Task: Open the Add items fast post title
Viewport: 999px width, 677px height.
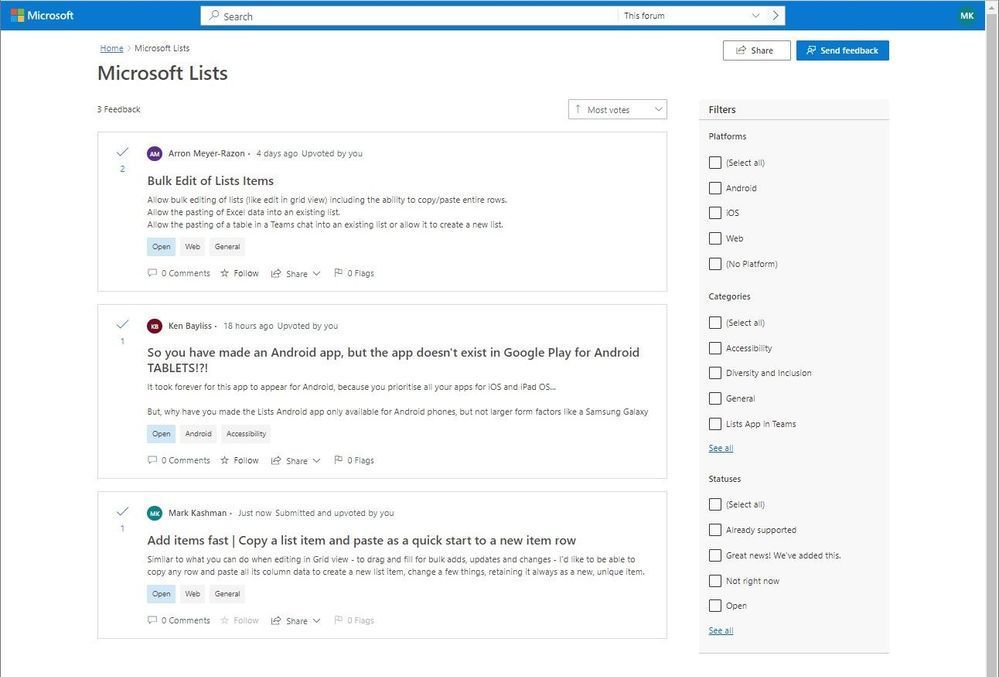Action: 361,541
